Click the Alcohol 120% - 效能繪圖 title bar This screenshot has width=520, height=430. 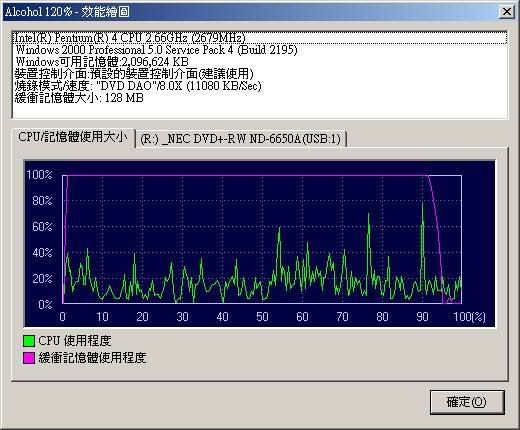(x=250, y=12)
